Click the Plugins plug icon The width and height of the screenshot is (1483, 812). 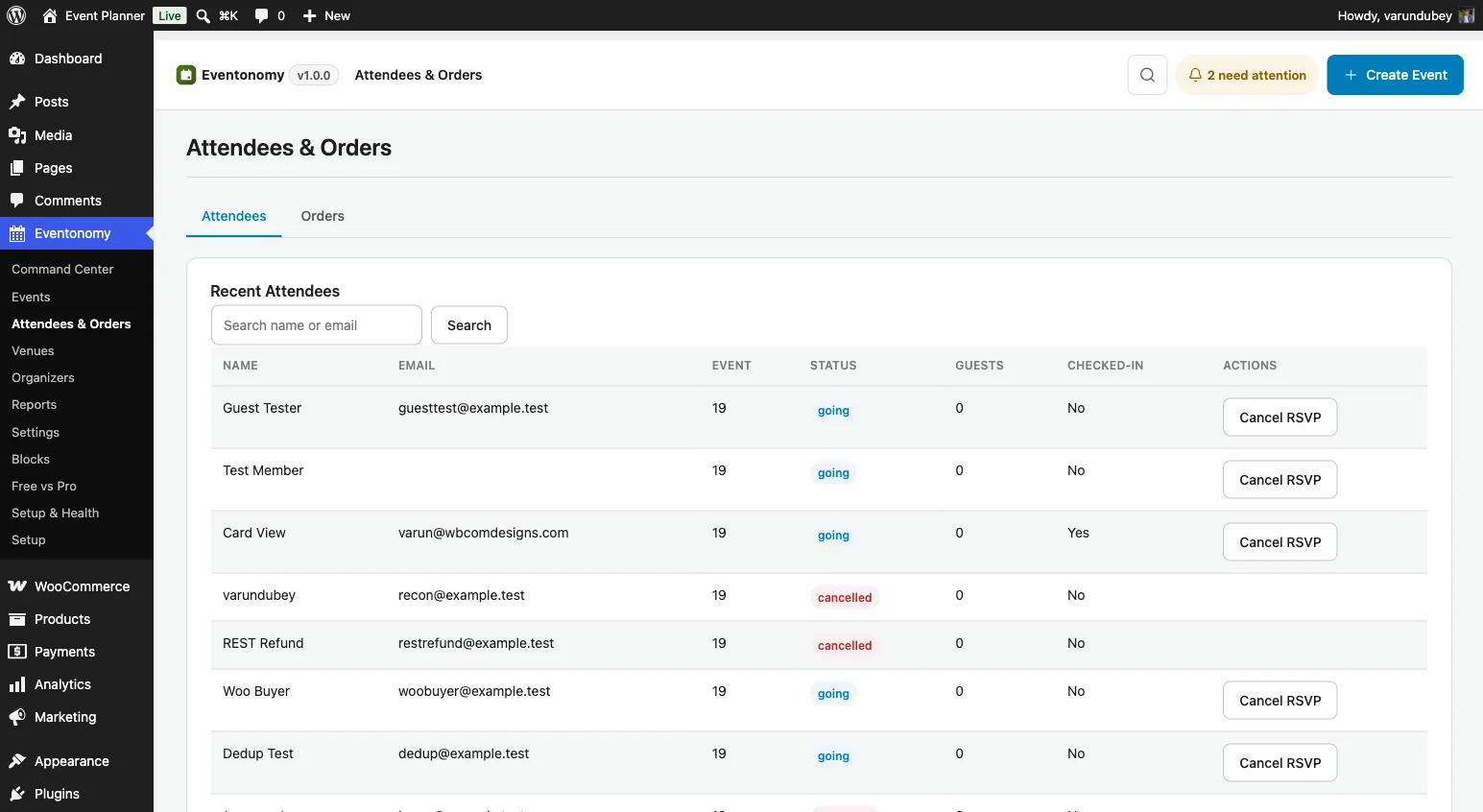point(17,794)
